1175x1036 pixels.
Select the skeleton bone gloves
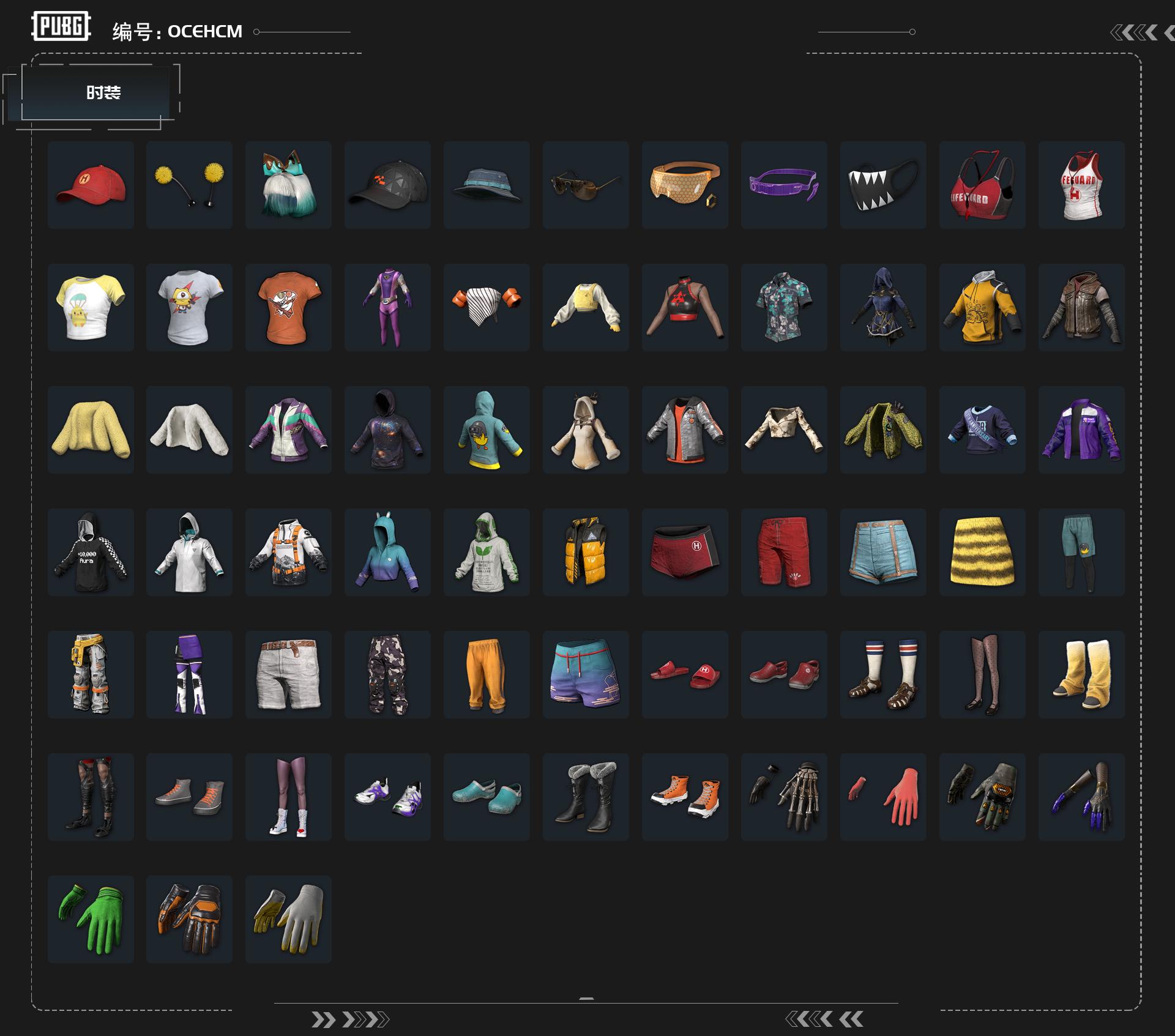click(784, 797)
